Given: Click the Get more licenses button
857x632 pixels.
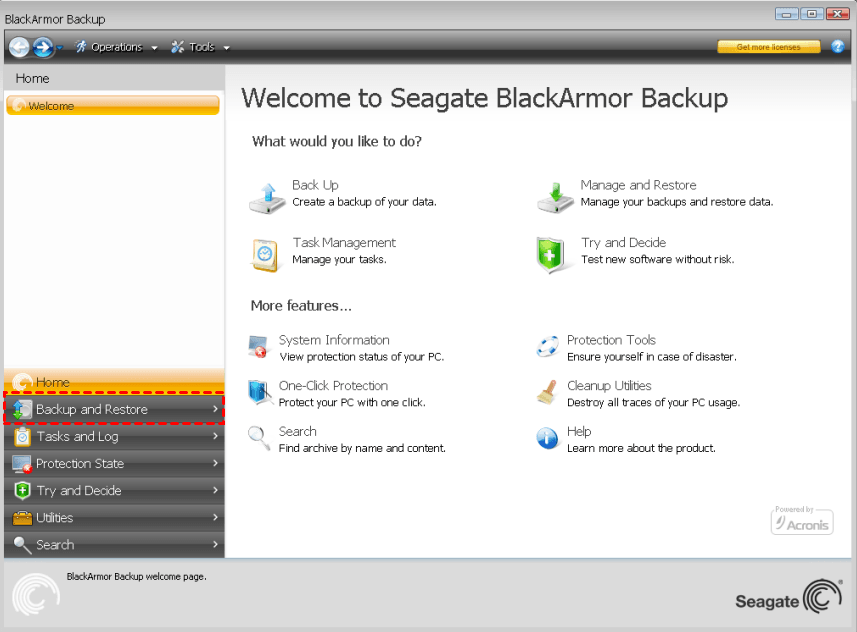Looking at the screenshot, I should click(768, 47).
